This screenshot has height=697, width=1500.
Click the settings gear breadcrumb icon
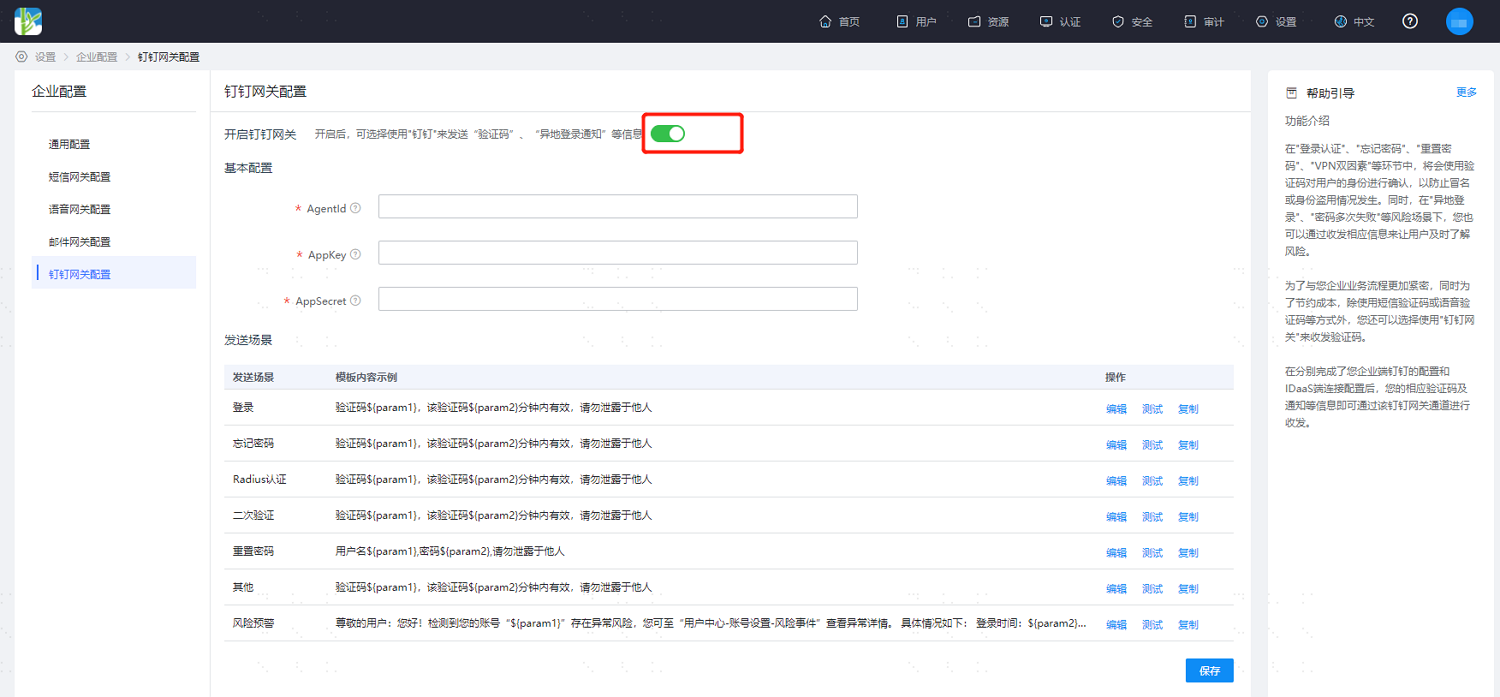coord(21,57)
